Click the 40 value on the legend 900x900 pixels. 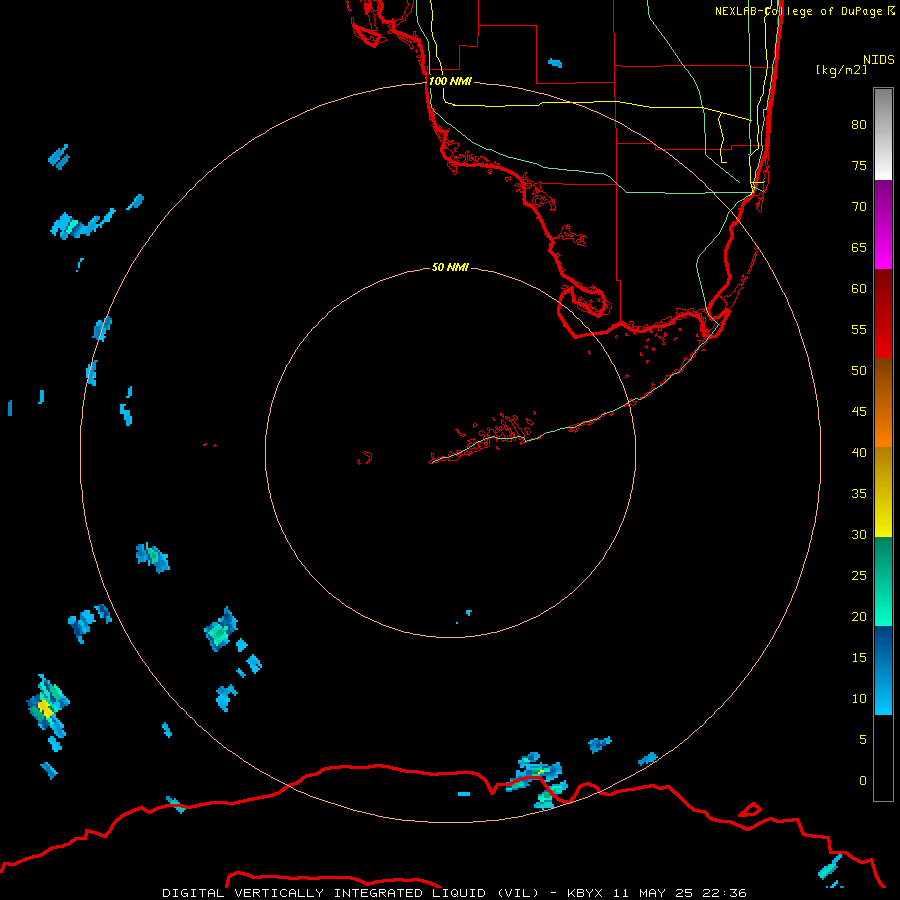pyautogui.click(x=859, y=453)
